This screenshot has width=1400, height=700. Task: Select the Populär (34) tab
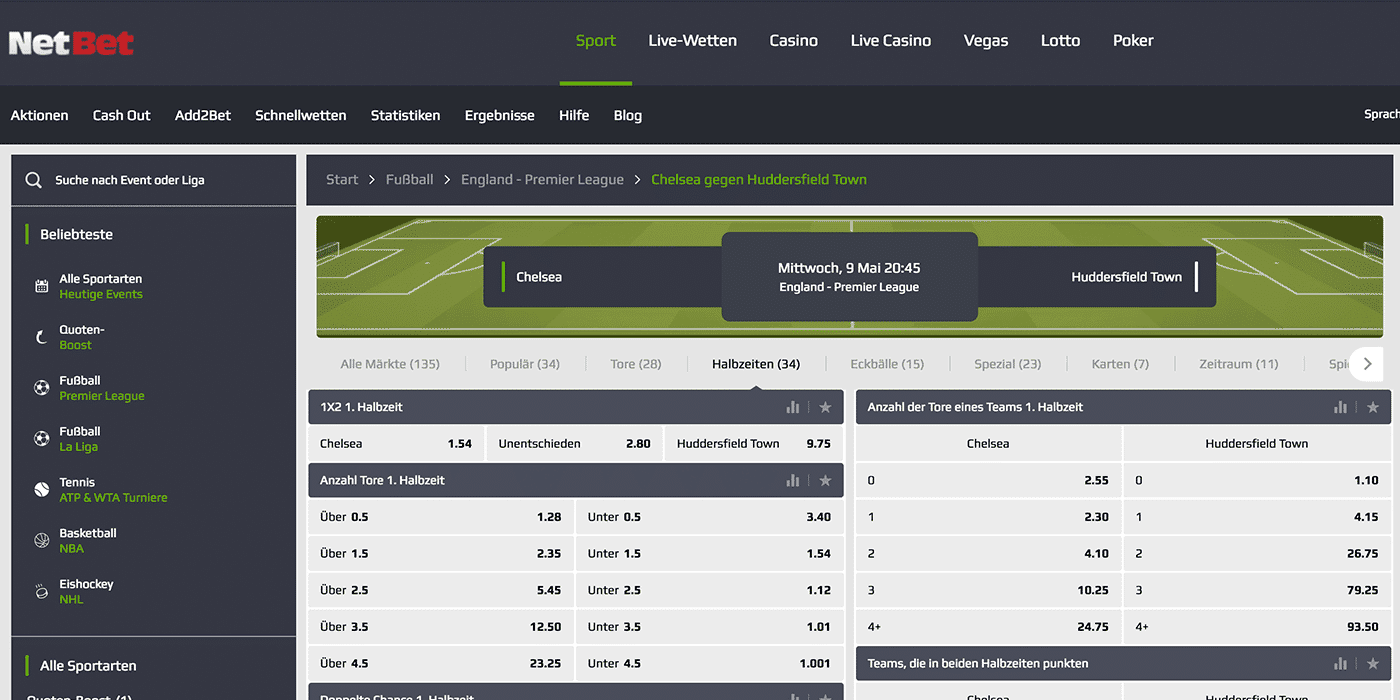pos(525,364)
